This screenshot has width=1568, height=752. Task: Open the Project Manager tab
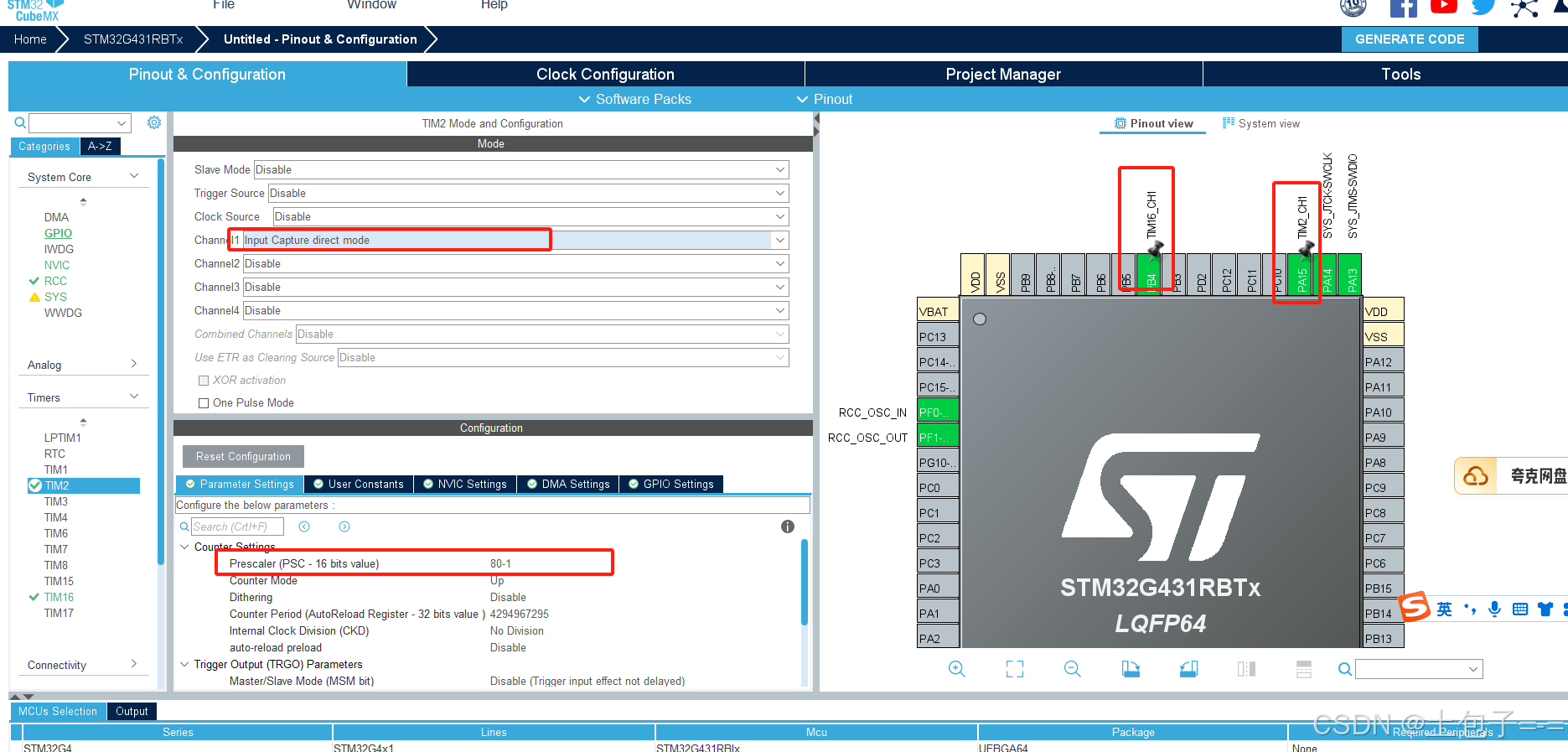1003,74
